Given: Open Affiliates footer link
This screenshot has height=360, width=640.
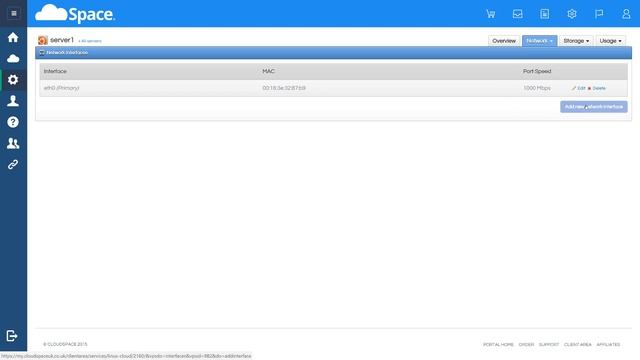Looking at the screenshot, I should [608, 344].
